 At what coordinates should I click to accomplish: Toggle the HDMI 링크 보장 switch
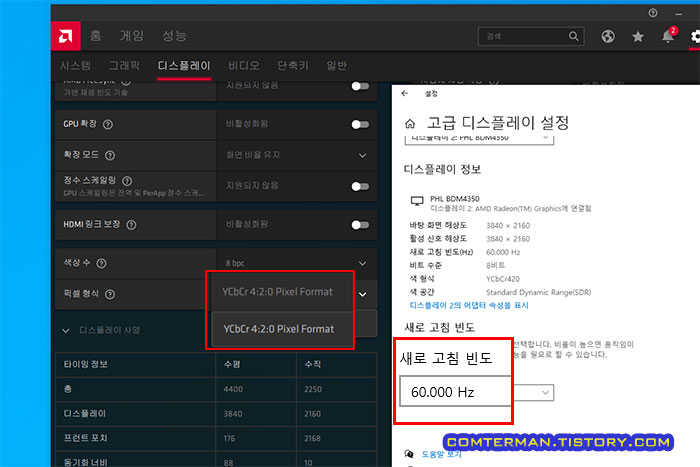pos(360,225)
